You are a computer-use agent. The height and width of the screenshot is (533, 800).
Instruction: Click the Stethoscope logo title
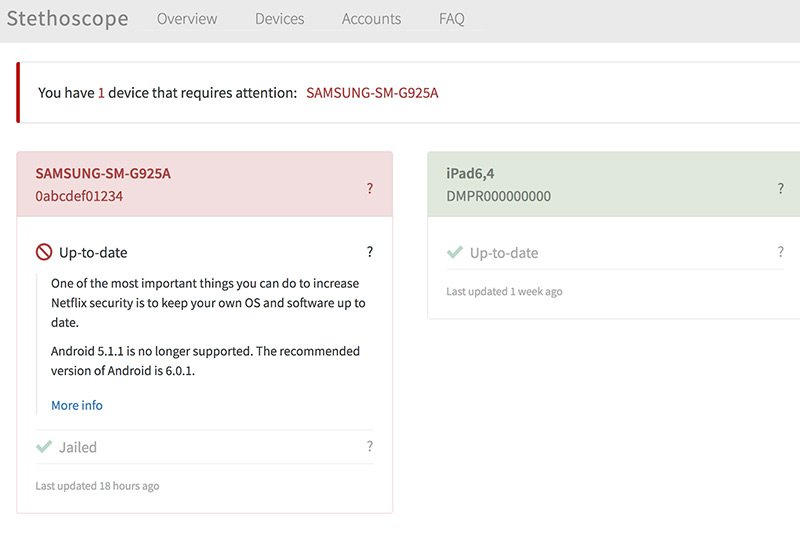[67, 19]
